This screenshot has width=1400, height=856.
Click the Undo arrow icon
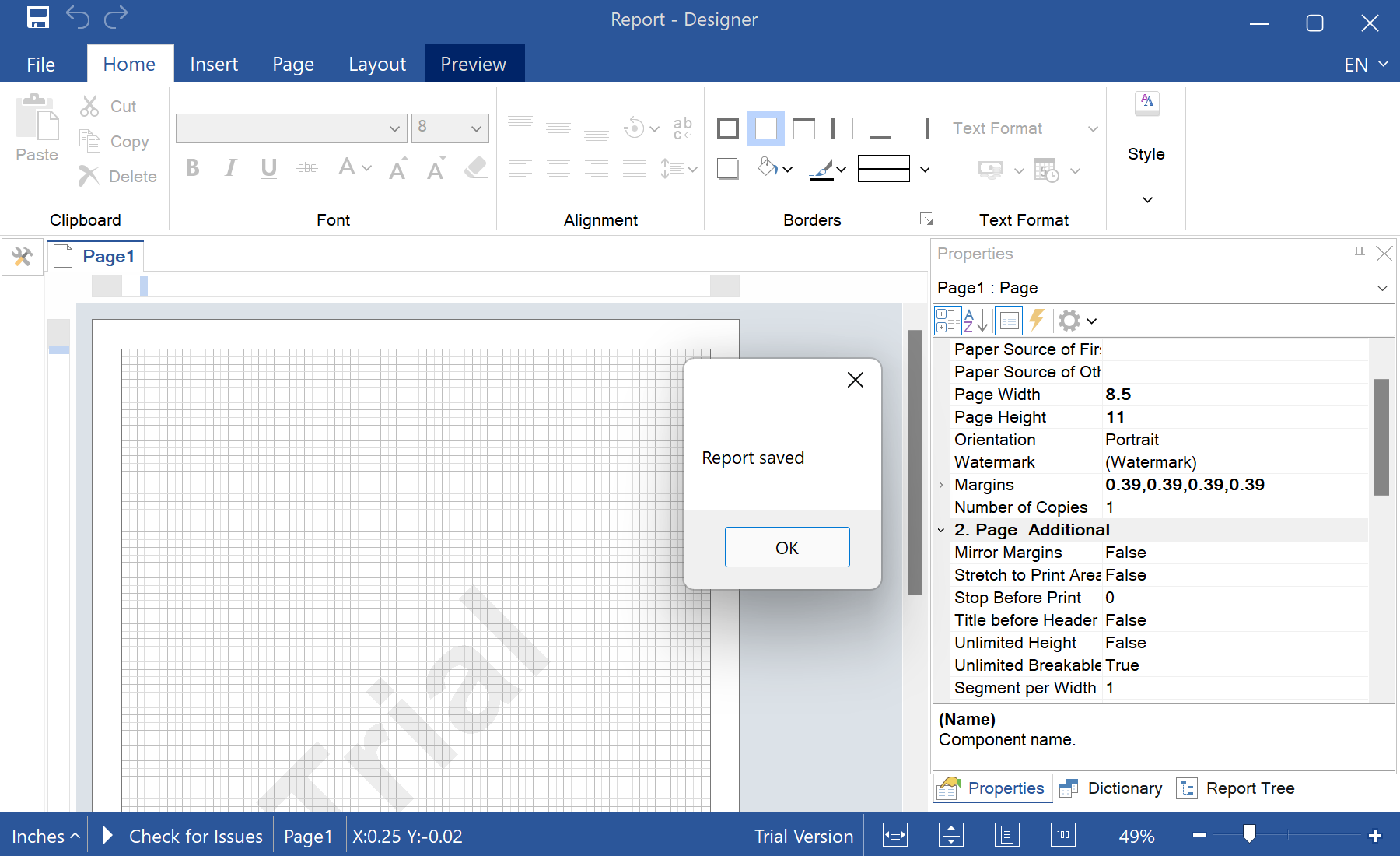coord(78,17)
